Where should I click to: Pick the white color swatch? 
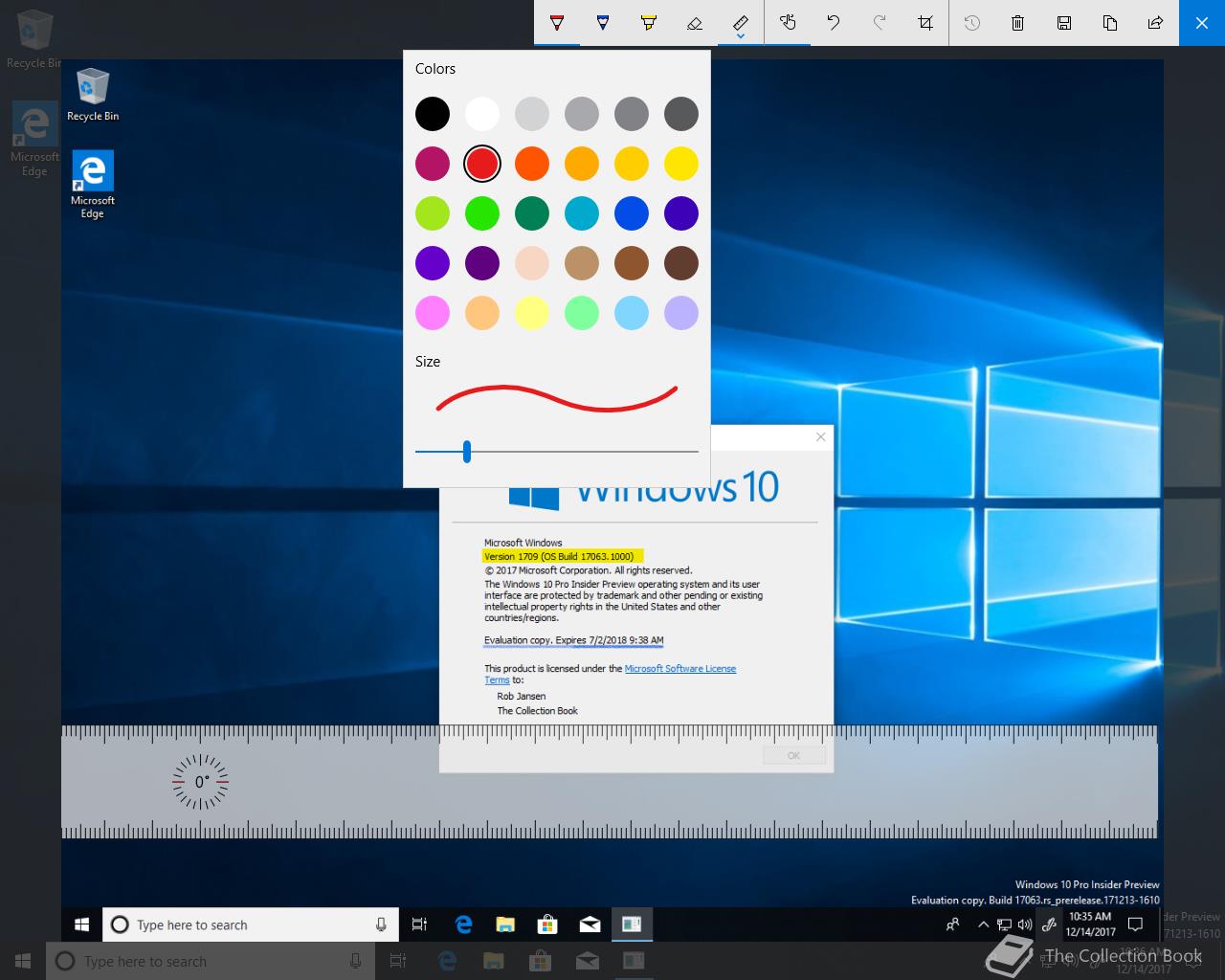tap(482, 114)
